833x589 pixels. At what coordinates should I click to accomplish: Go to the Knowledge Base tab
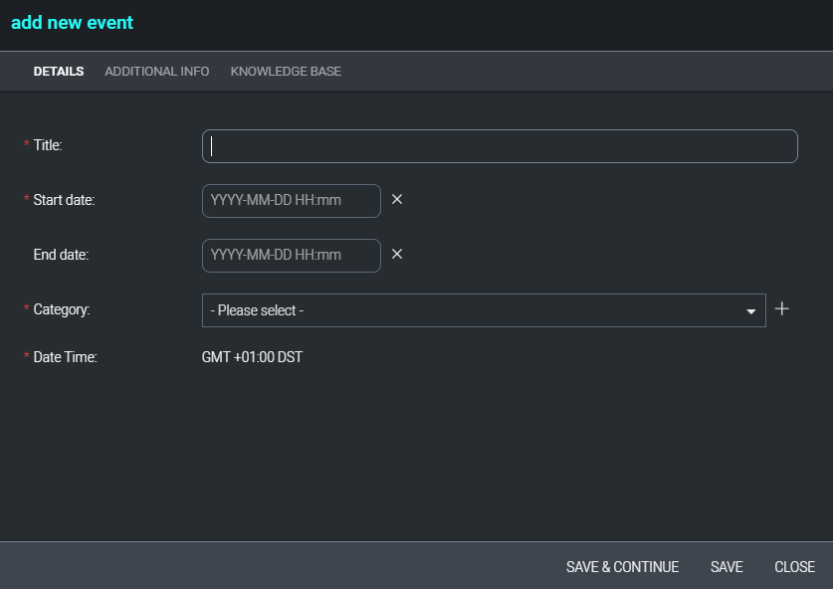click(x=286, y=72)
